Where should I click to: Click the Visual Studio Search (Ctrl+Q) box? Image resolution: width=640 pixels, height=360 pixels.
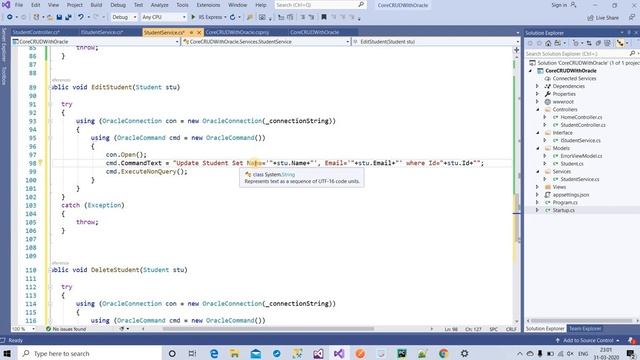[x=320, y=5]
